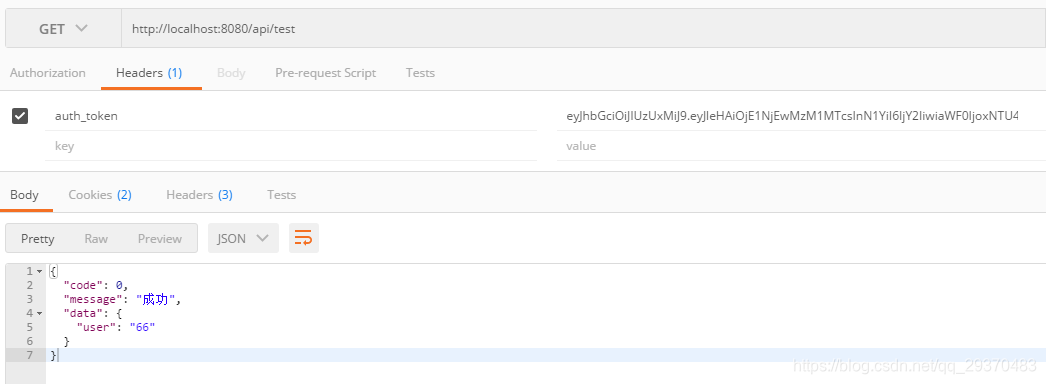1046x384 pixels.
Task: Click the auth_token key field
Action: [x=292, y=116]
